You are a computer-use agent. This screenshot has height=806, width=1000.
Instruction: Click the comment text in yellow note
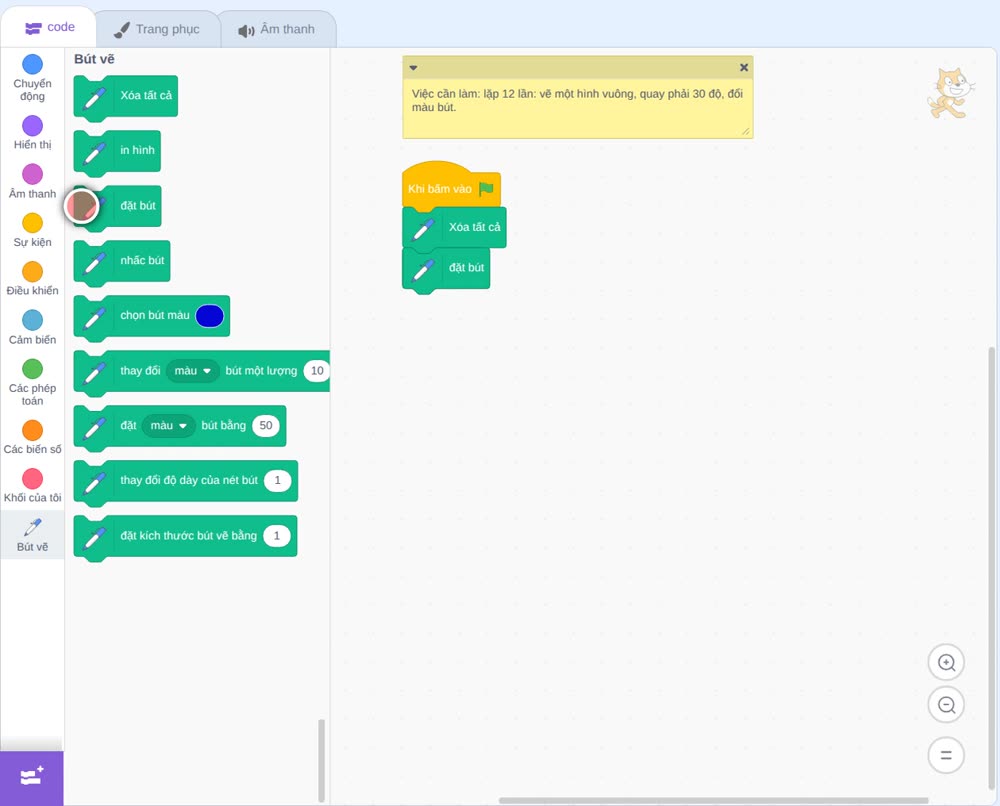[577, 101]
